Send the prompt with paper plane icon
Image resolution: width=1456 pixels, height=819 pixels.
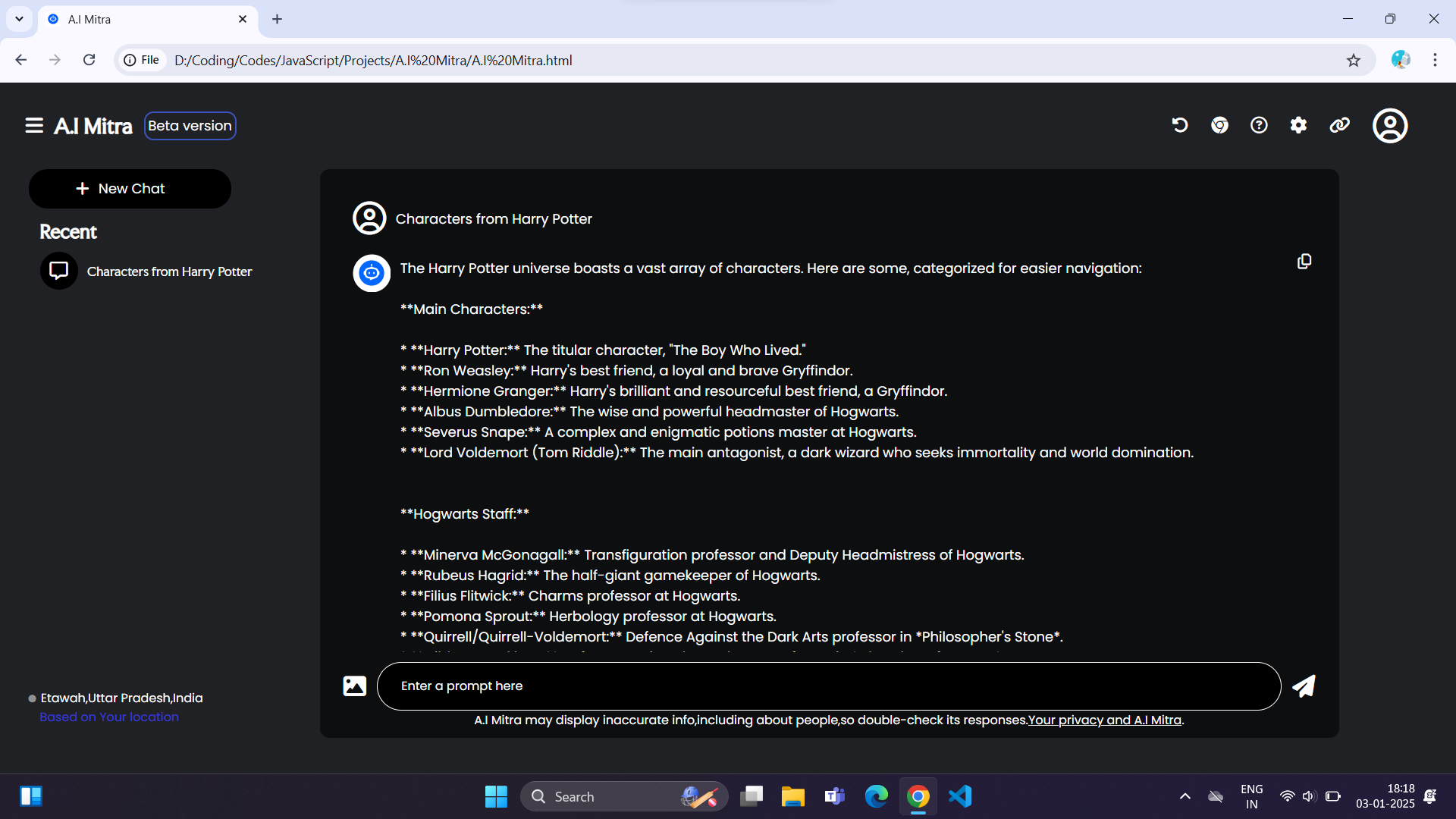1304,686
